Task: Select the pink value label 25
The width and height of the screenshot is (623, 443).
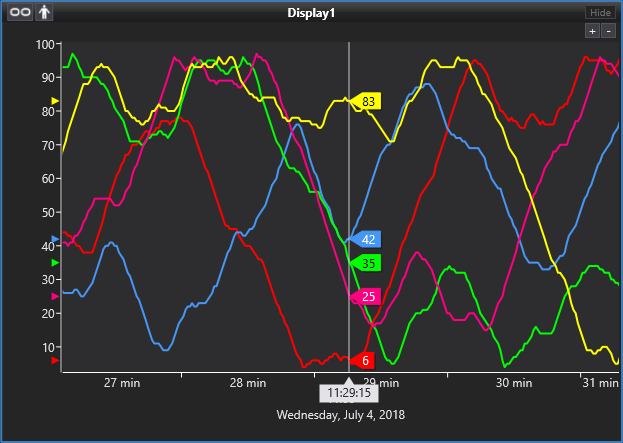Action: (368, 296)
